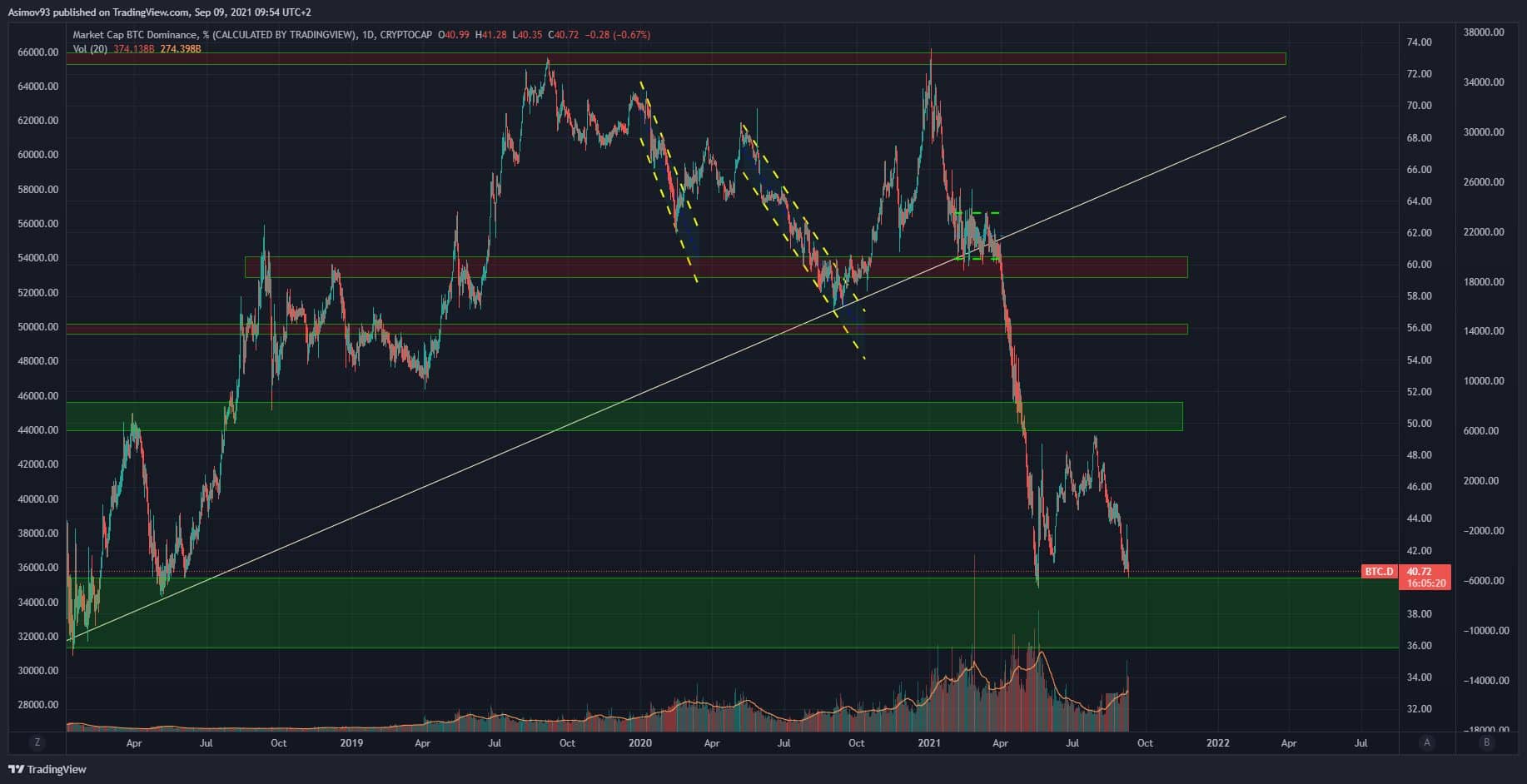Click the volume value 374.138B
Image resolution: width=1527 pixels, height=784 pixels.
tap(134, 49)
